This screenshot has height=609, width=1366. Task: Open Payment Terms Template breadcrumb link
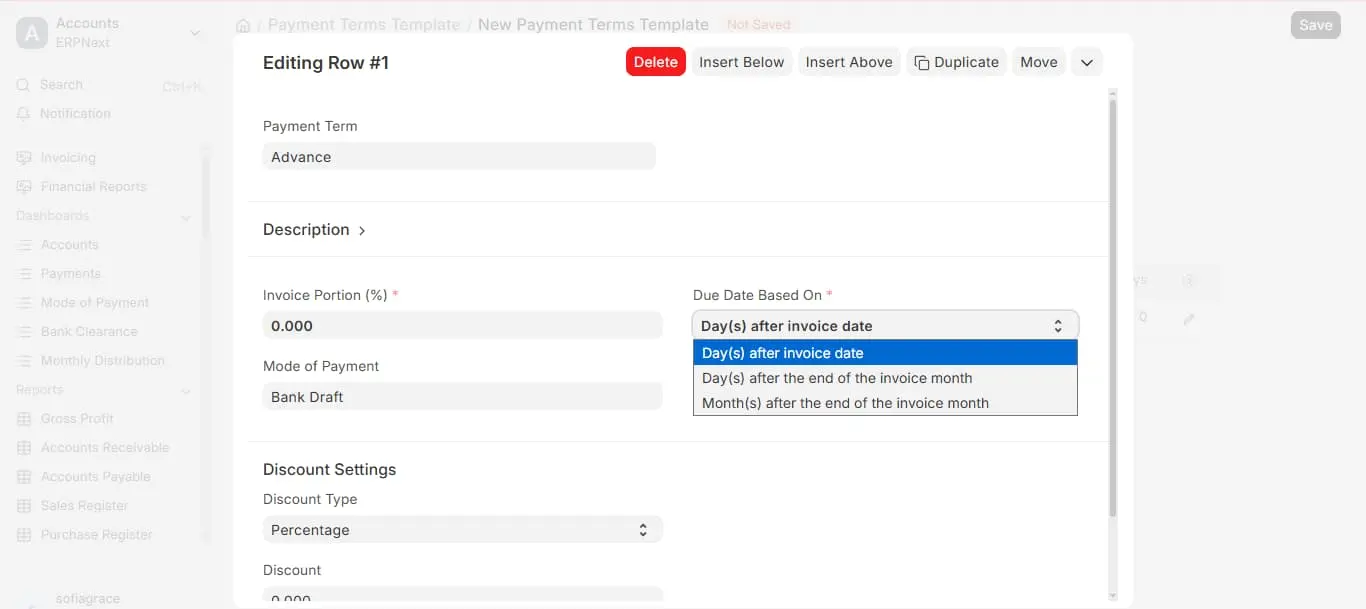click(364, 25)
